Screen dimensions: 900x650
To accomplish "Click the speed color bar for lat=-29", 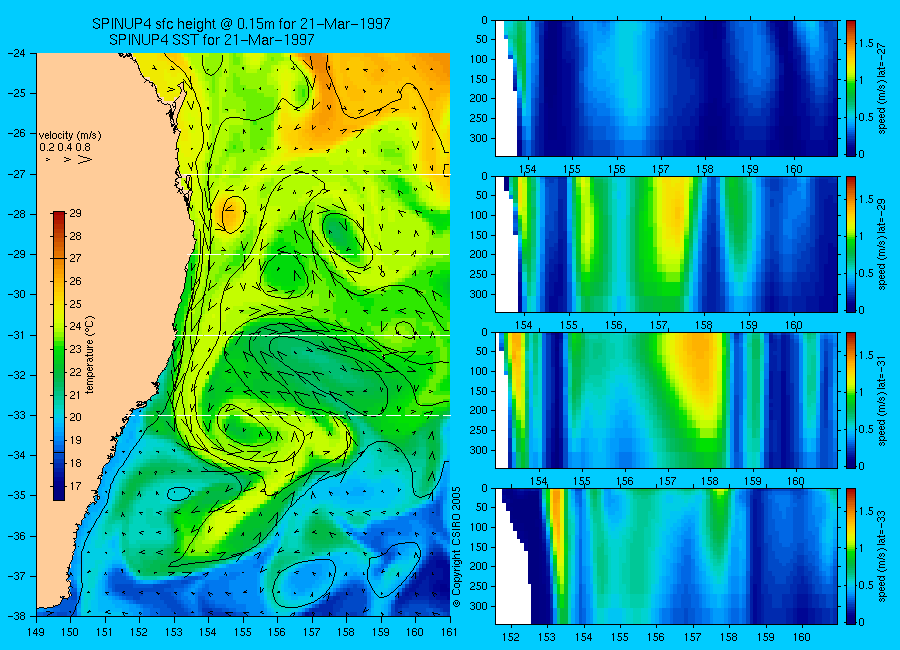I will click(x=850, y=244).
